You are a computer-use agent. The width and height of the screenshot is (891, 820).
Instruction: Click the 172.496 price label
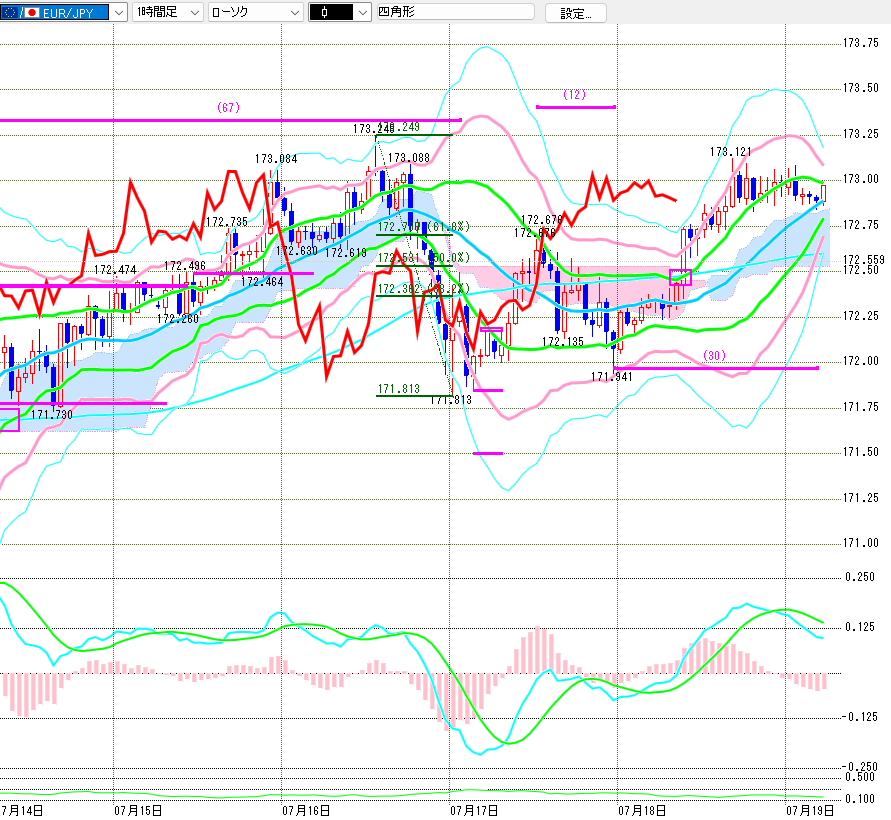click(185, 265)
